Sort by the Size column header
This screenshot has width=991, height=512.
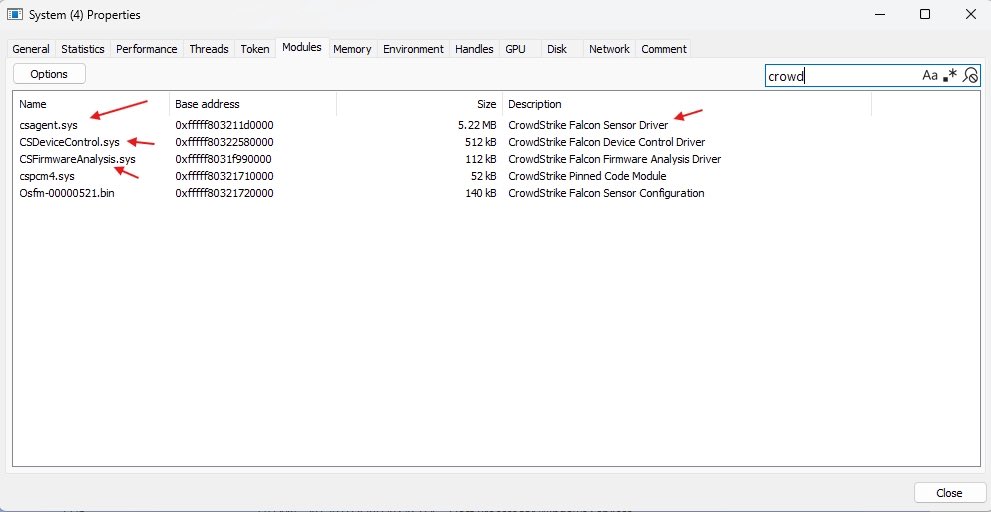[420, 104]
